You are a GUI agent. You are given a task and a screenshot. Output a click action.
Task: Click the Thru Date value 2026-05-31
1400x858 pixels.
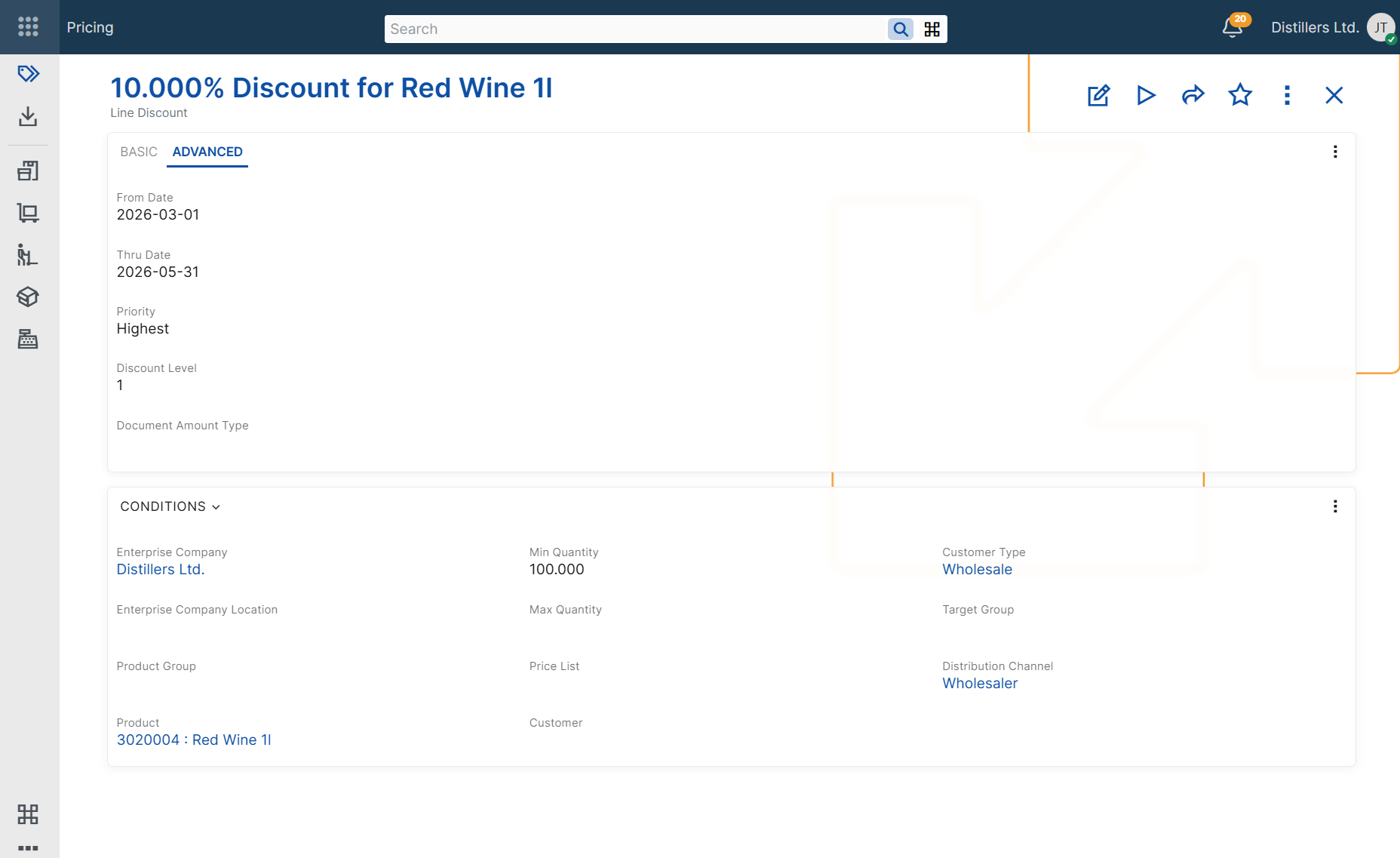[x=158, y=272]
